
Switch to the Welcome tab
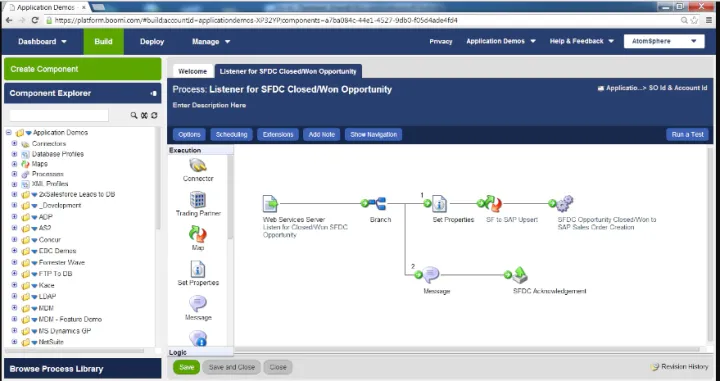192,71
